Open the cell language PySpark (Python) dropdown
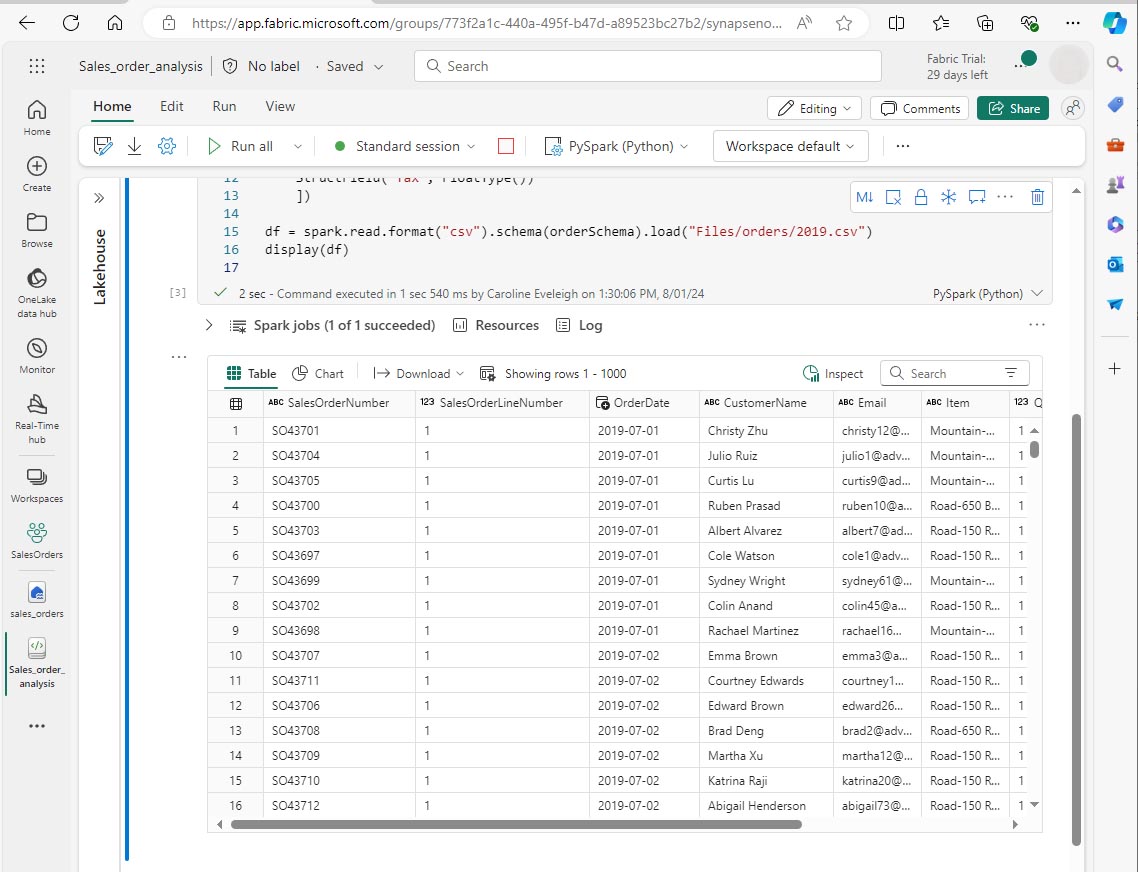The image size is (1138, 872). click(x=988, y=293)
